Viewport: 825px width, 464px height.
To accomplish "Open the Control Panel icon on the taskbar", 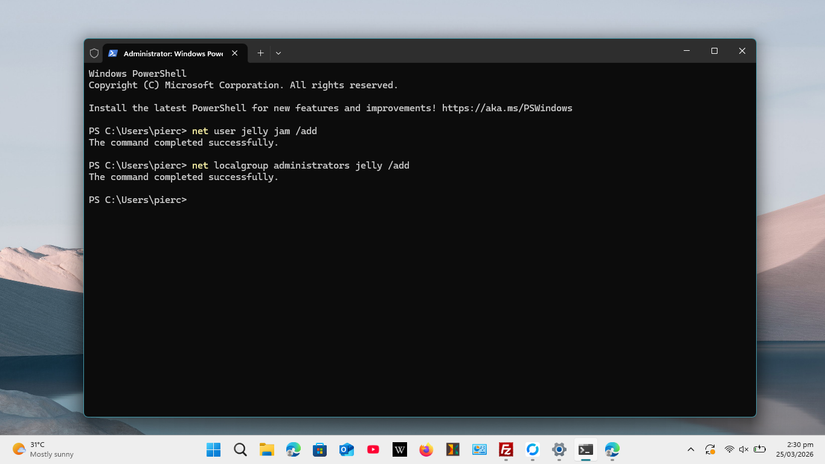I will pos(479,449).
